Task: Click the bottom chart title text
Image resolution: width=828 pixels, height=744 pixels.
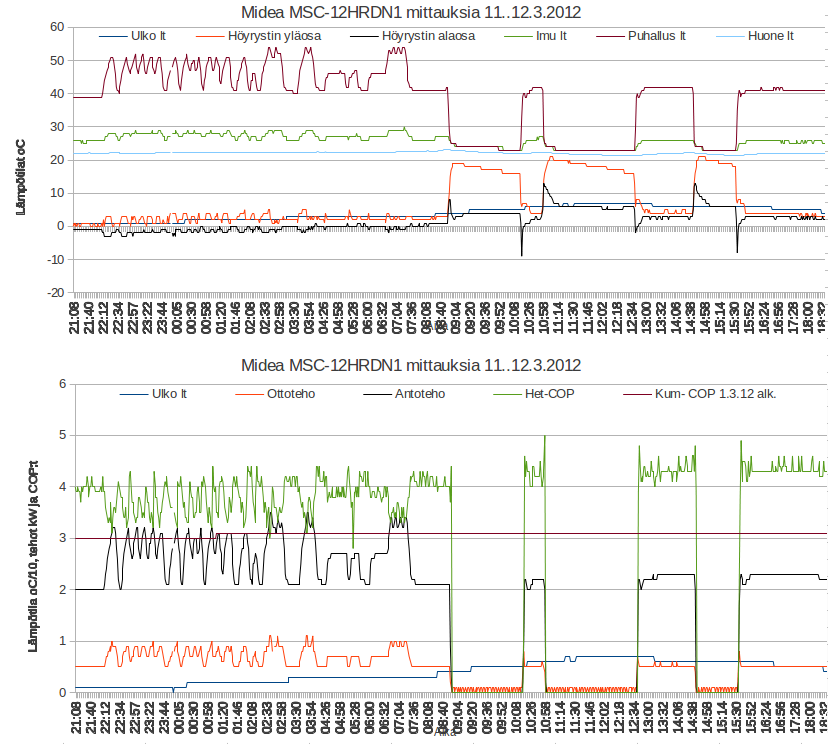Action: click(411, 365)
